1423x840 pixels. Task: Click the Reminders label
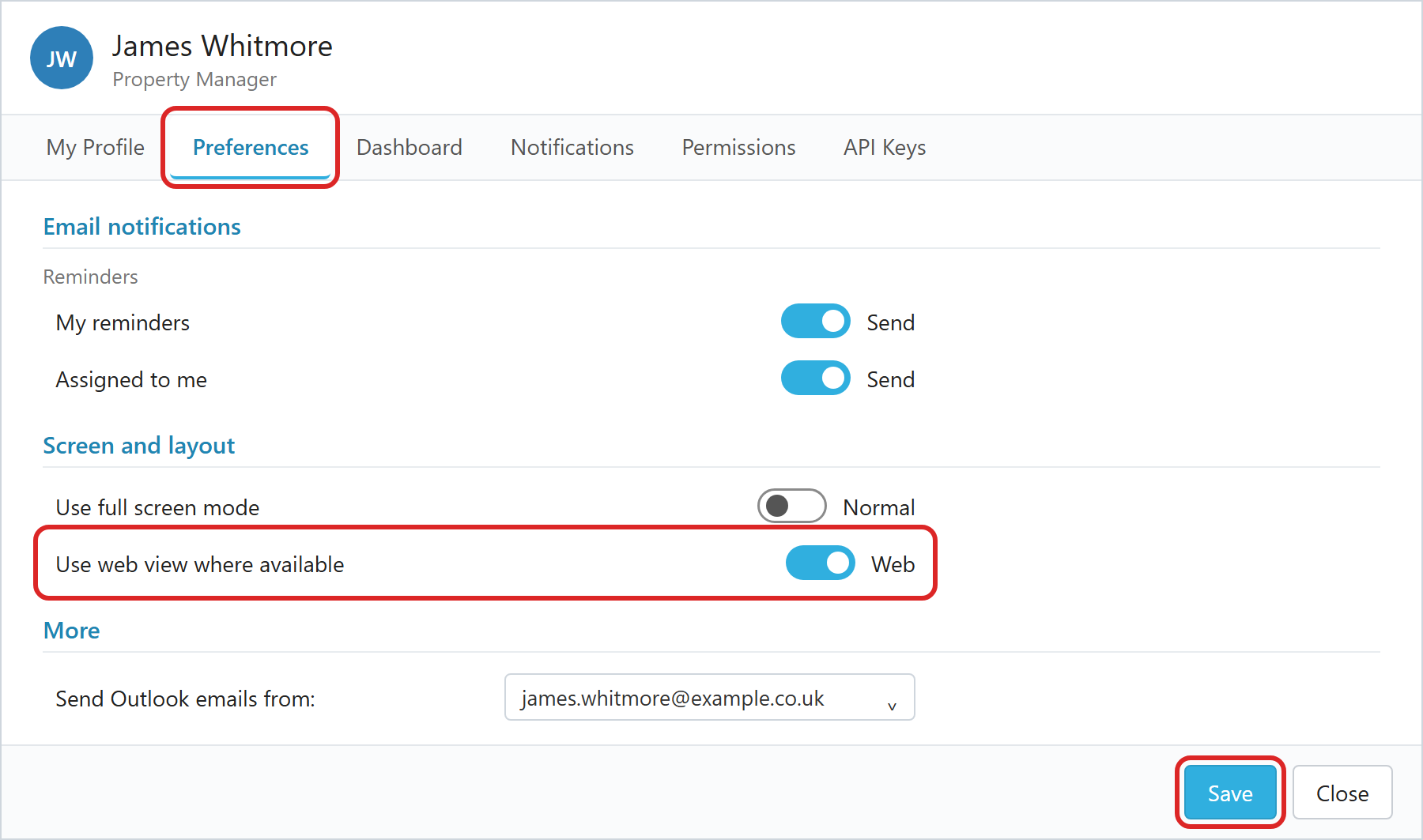pyautogui.click(x=91, y=277)
